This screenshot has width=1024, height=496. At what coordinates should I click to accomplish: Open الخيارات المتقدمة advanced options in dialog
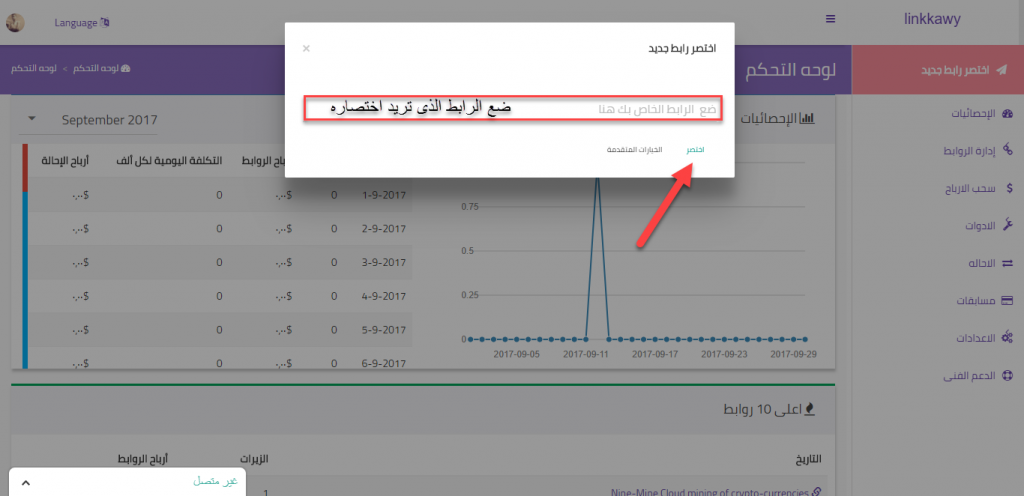[x=634, y=149]
